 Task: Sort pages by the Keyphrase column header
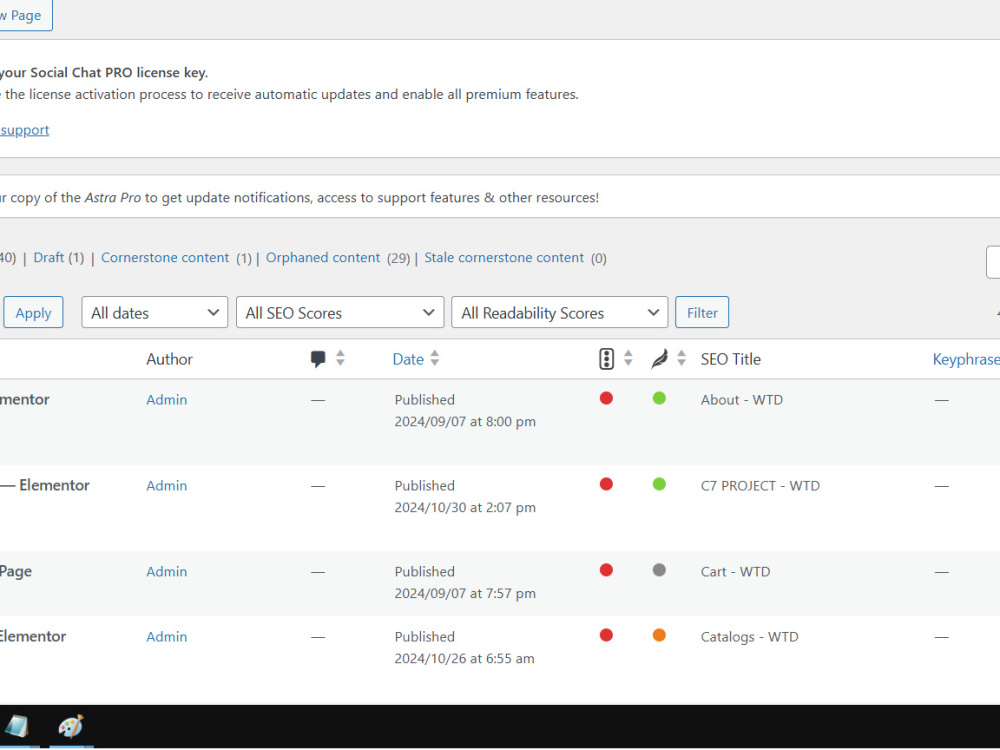pos(966,359)
